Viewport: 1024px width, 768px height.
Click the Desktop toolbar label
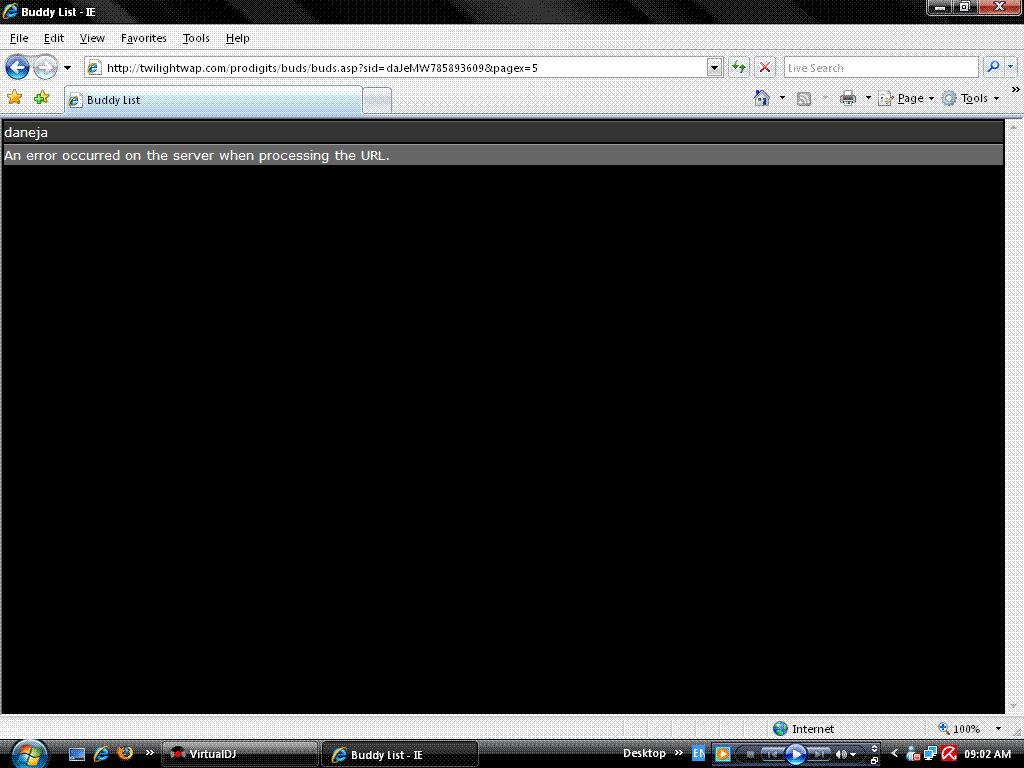coord(644,753)
